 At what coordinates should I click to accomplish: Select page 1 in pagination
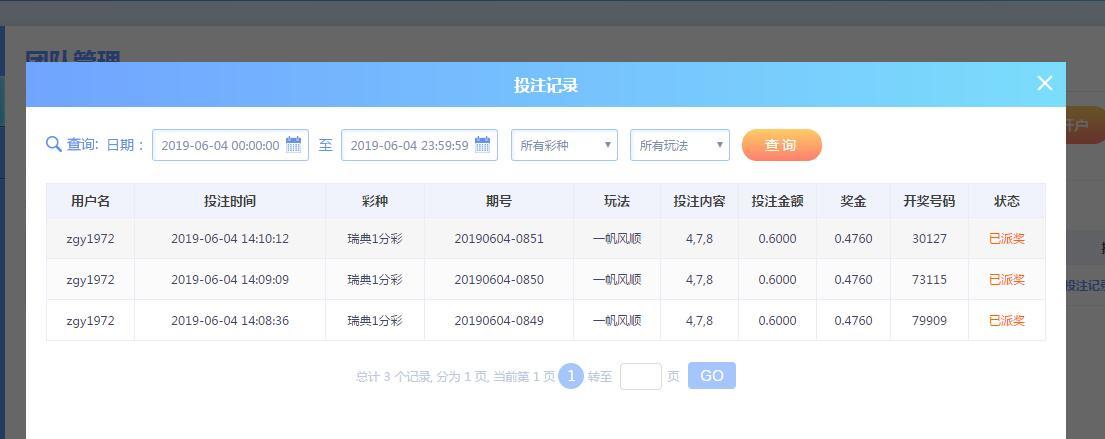pos(571,376)
